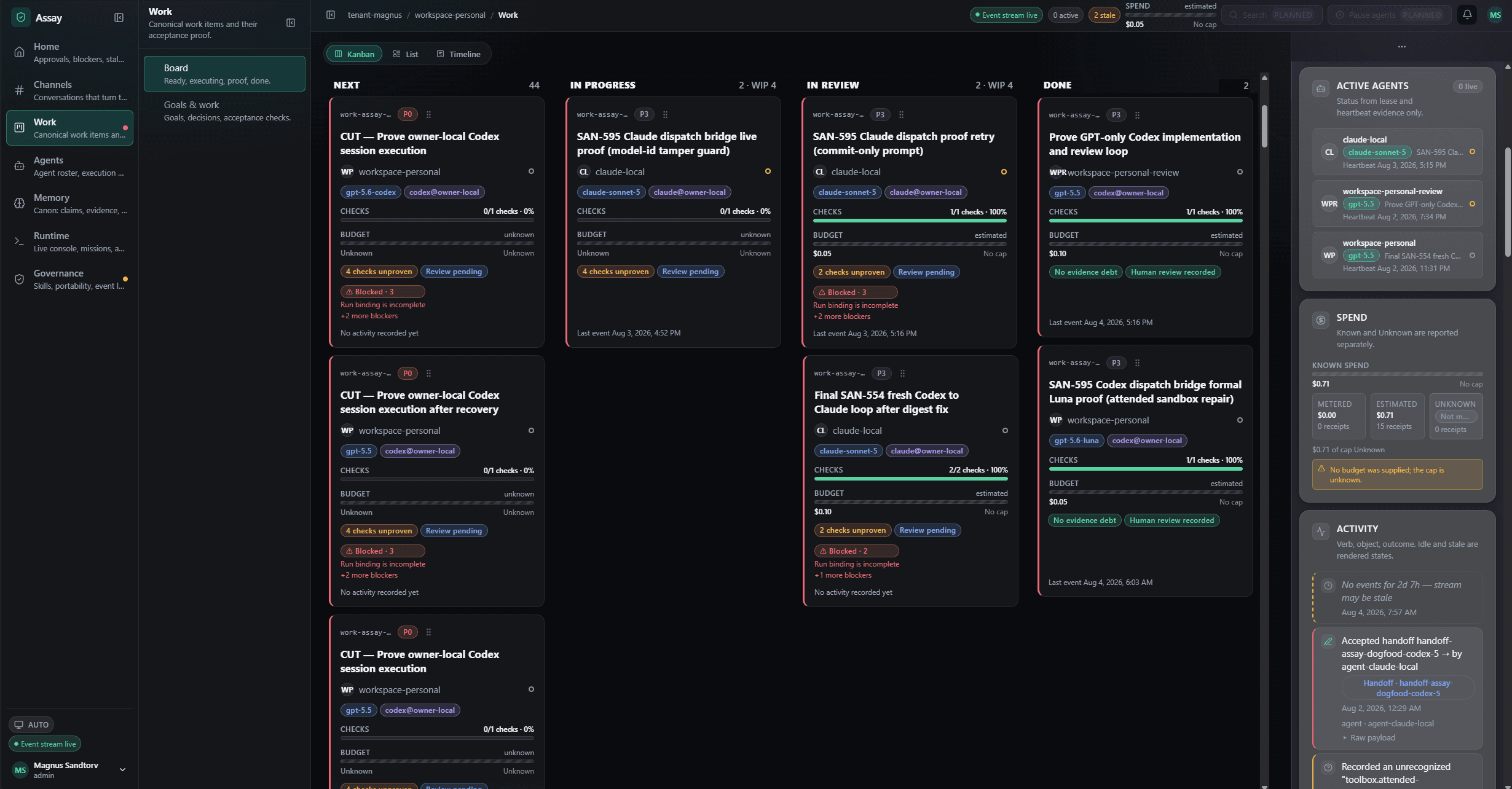The height and width of the screenshot is (789, 1512).
Task: Click the kanban board vertical scrollbar
Action: pos(1264,127)
